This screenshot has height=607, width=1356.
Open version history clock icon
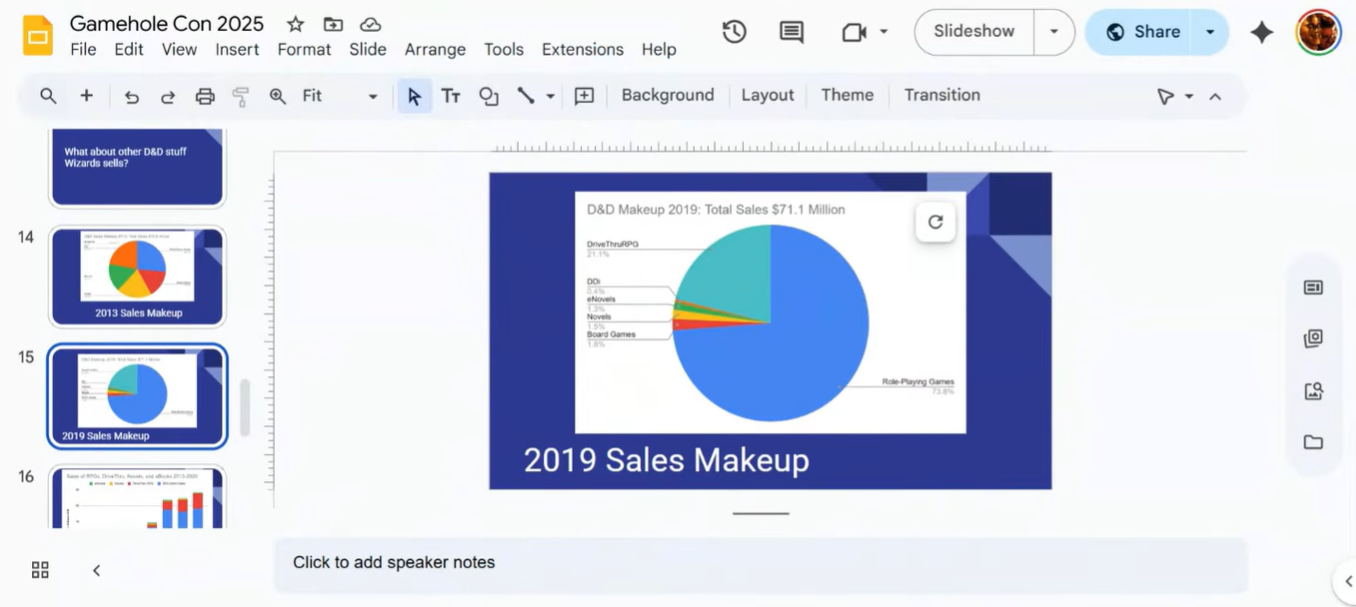(x=734, y=32)
